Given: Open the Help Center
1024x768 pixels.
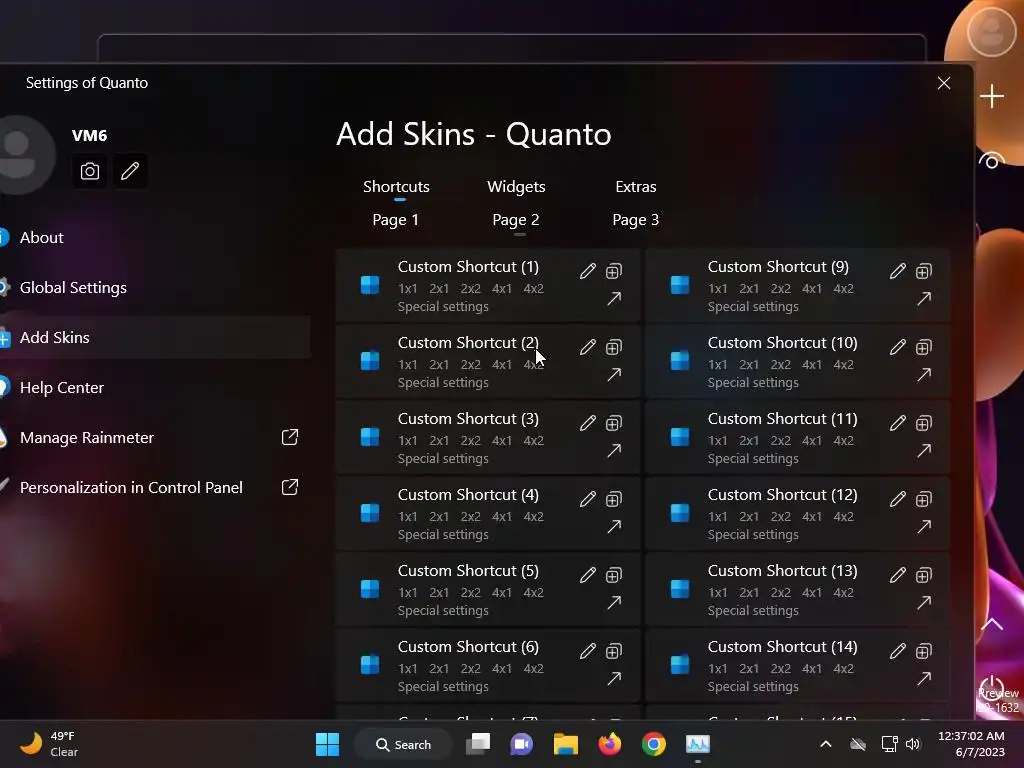Looking at the screenshot, I should point(61,388).
